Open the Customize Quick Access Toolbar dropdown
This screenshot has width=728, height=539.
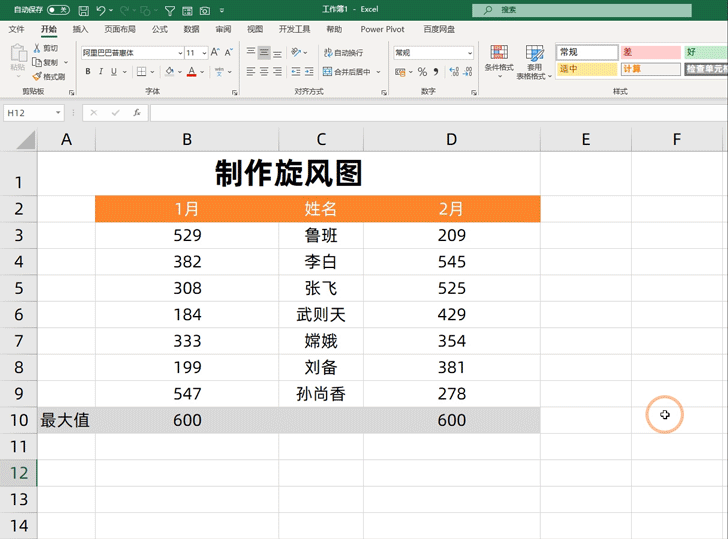tap(222, 10)
